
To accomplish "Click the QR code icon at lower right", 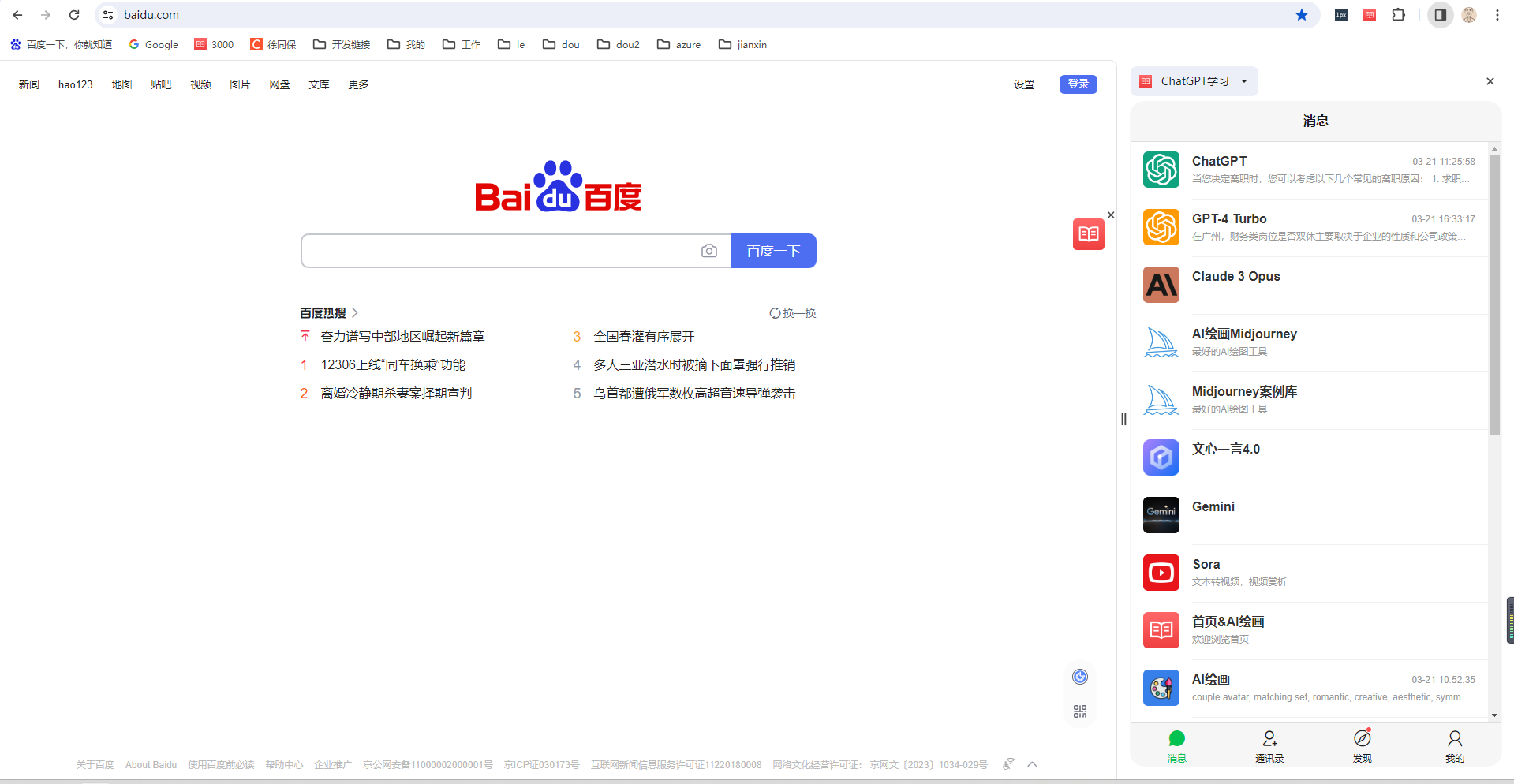I will pyautogui.click(x=1080, y=711).
